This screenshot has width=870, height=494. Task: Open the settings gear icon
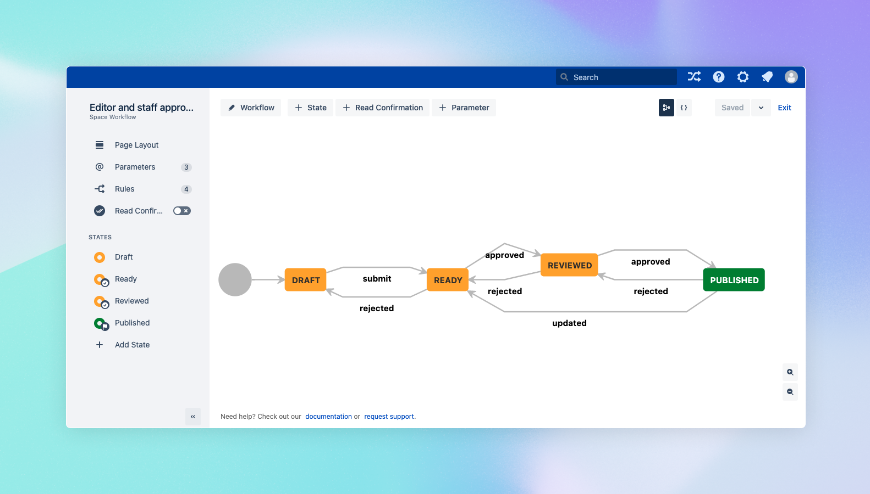(743, 77)
